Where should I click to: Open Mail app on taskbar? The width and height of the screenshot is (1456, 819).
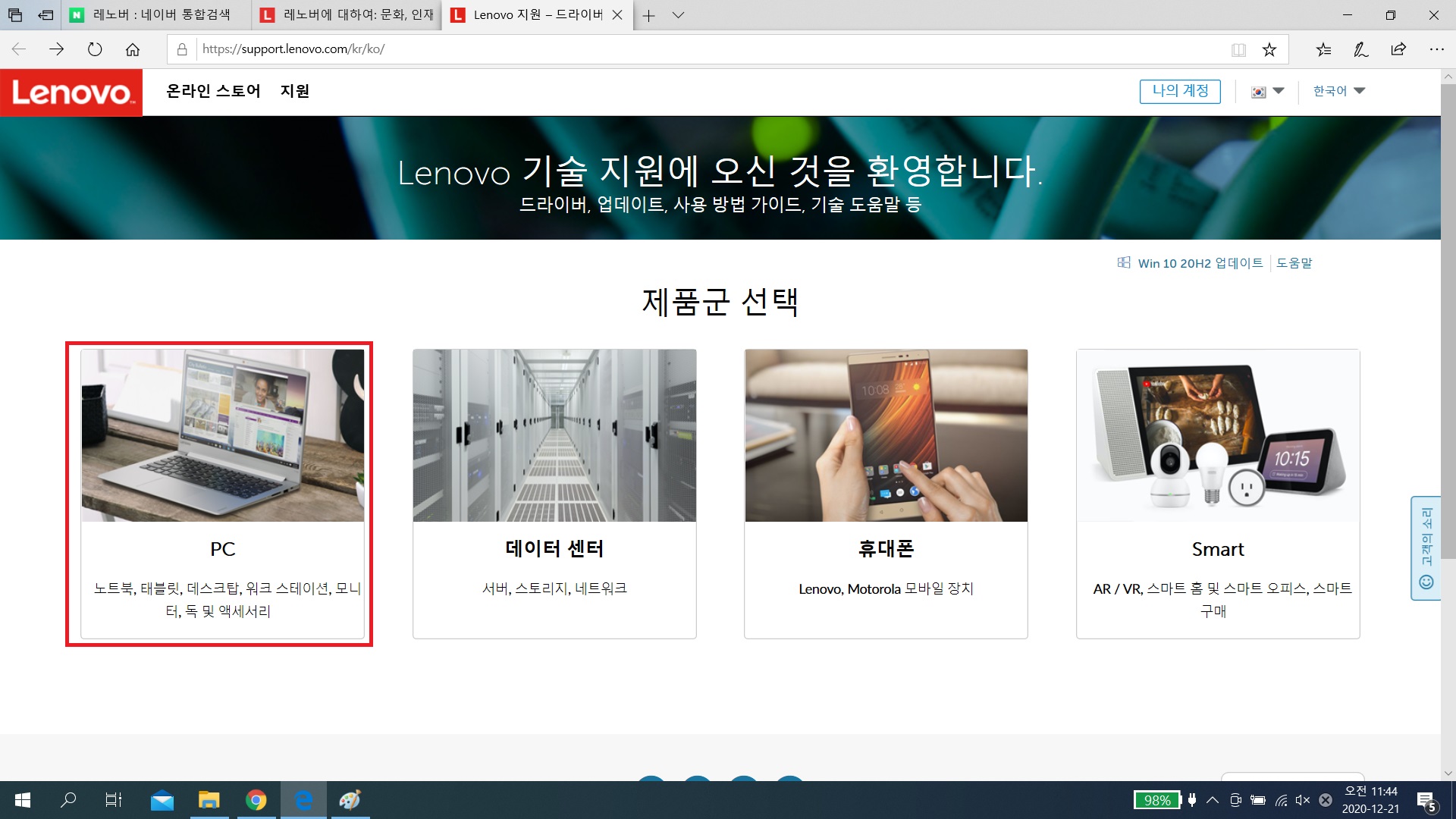162,800
